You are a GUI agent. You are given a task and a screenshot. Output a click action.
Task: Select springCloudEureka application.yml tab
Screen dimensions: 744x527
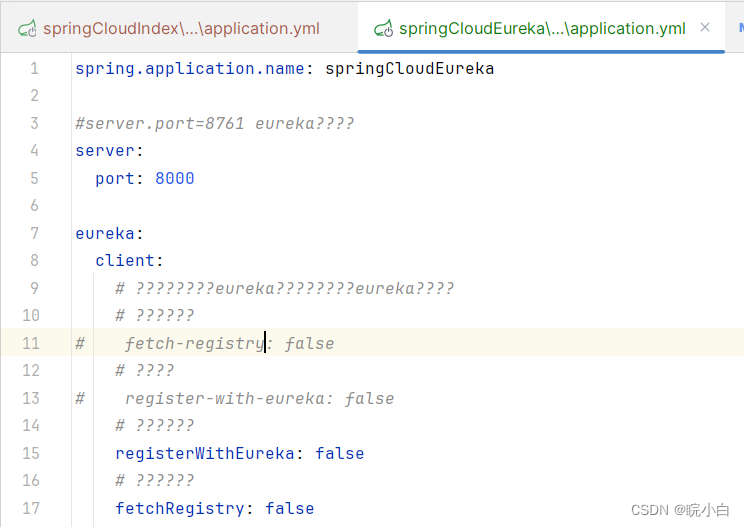542,28
